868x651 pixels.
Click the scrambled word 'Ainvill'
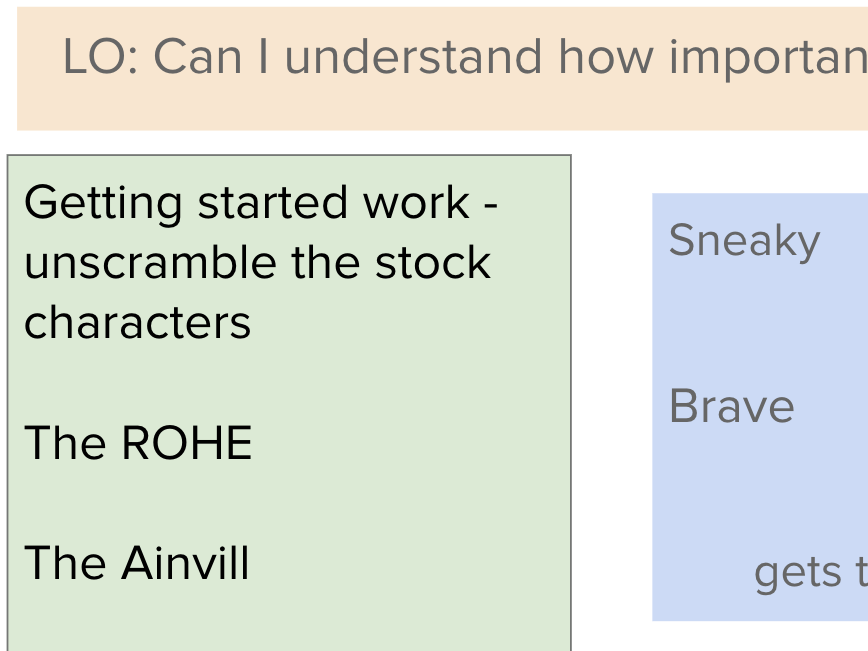click(185, 563)
